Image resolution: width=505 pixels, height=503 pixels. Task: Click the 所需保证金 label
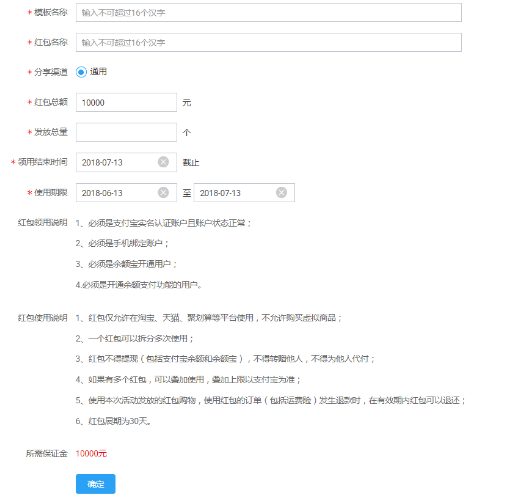47,453
